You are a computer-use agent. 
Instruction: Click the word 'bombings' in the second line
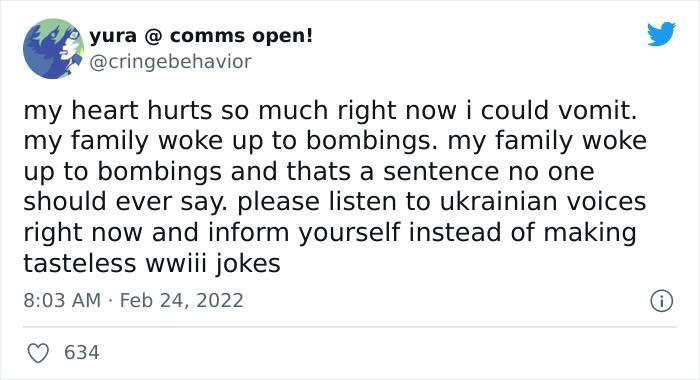369,141
